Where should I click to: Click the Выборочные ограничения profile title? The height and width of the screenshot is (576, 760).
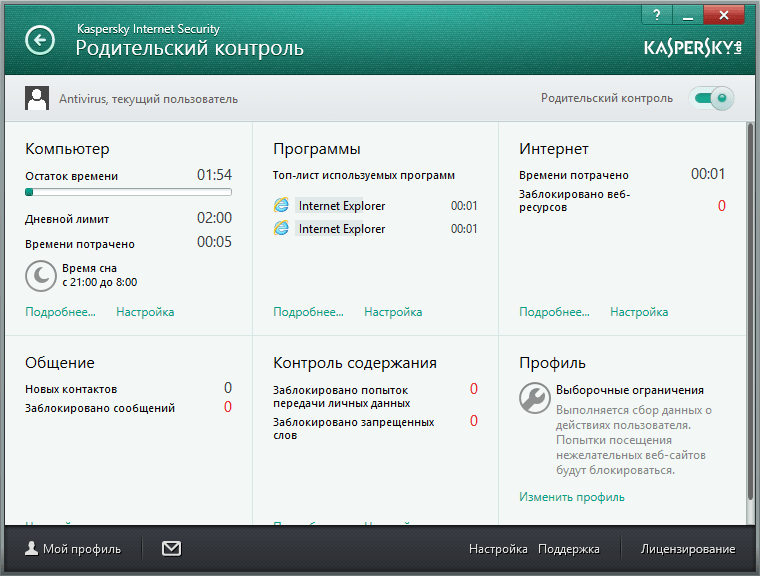(x=630, y=390)
